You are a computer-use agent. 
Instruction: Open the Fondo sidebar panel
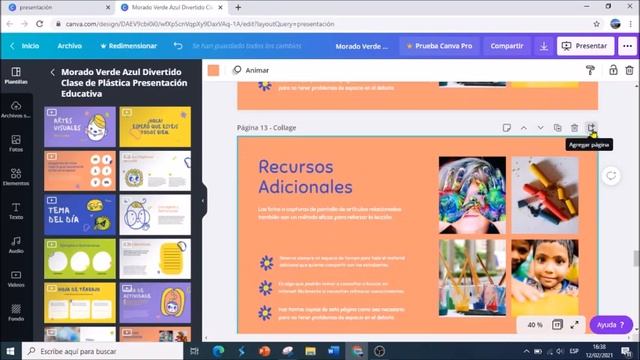(x=16, y=313)
